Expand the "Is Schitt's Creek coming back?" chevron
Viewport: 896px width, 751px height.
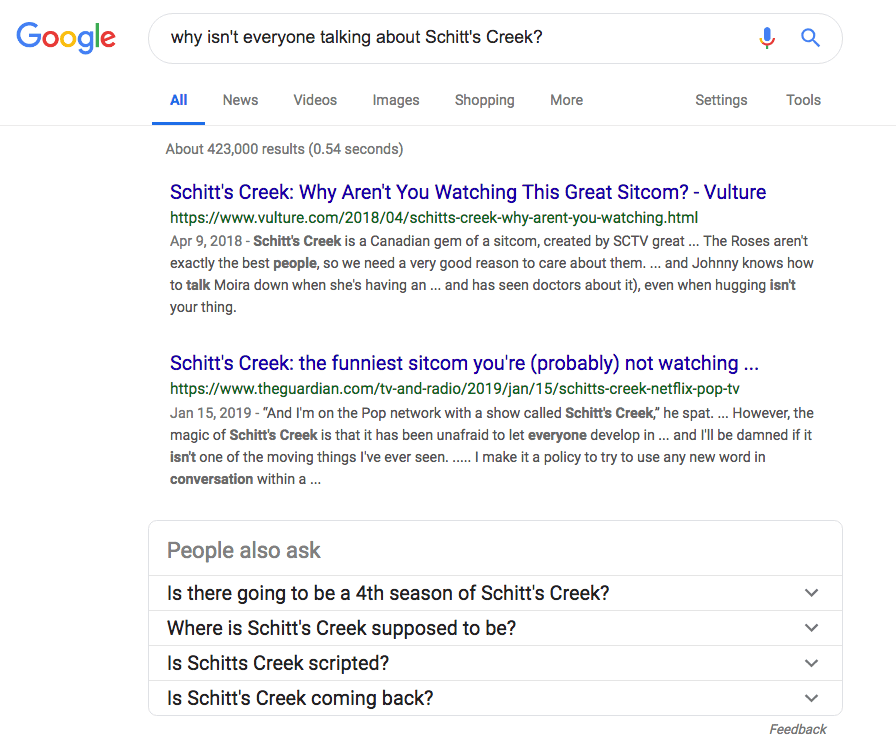[x=811, y=698]
